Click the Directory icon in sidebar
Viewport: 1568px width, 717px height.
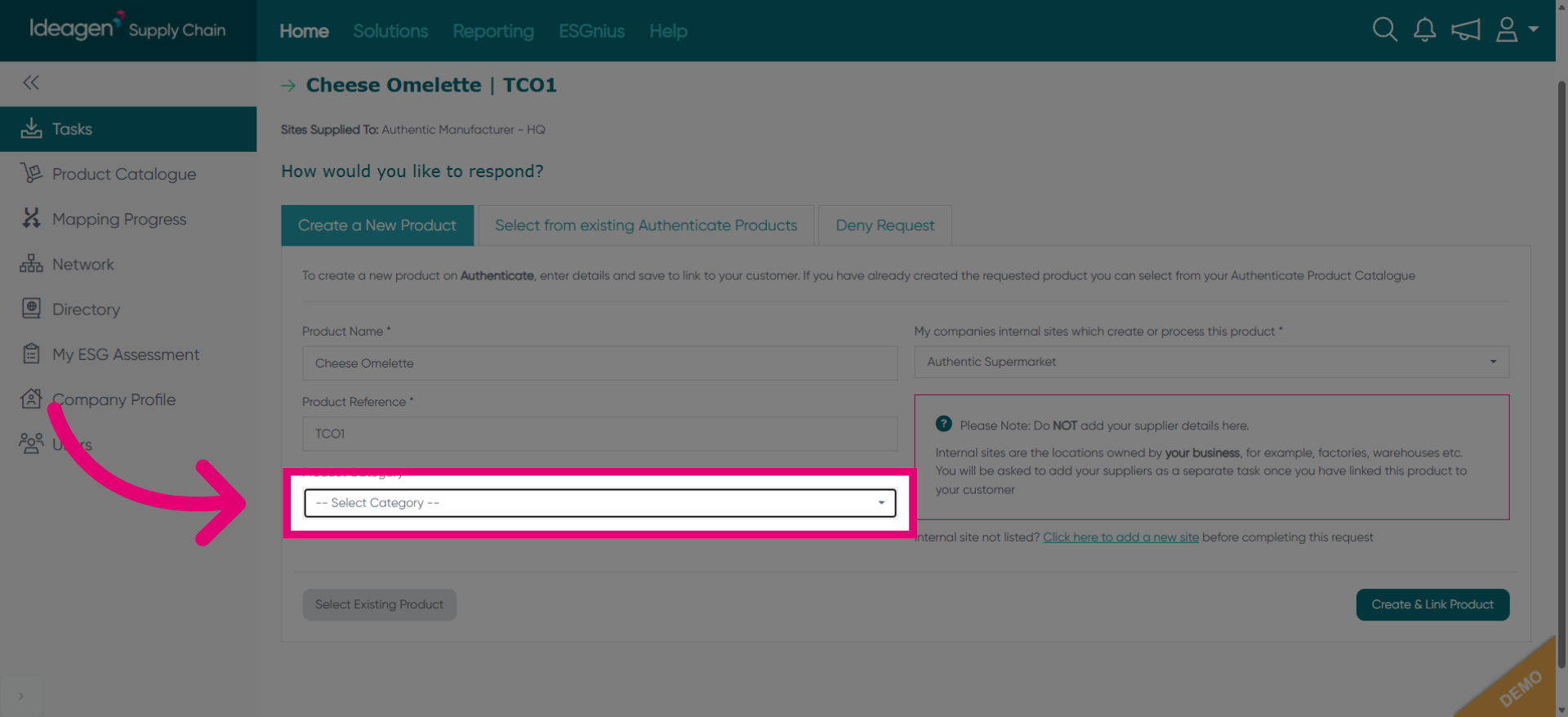click(31, 309)
